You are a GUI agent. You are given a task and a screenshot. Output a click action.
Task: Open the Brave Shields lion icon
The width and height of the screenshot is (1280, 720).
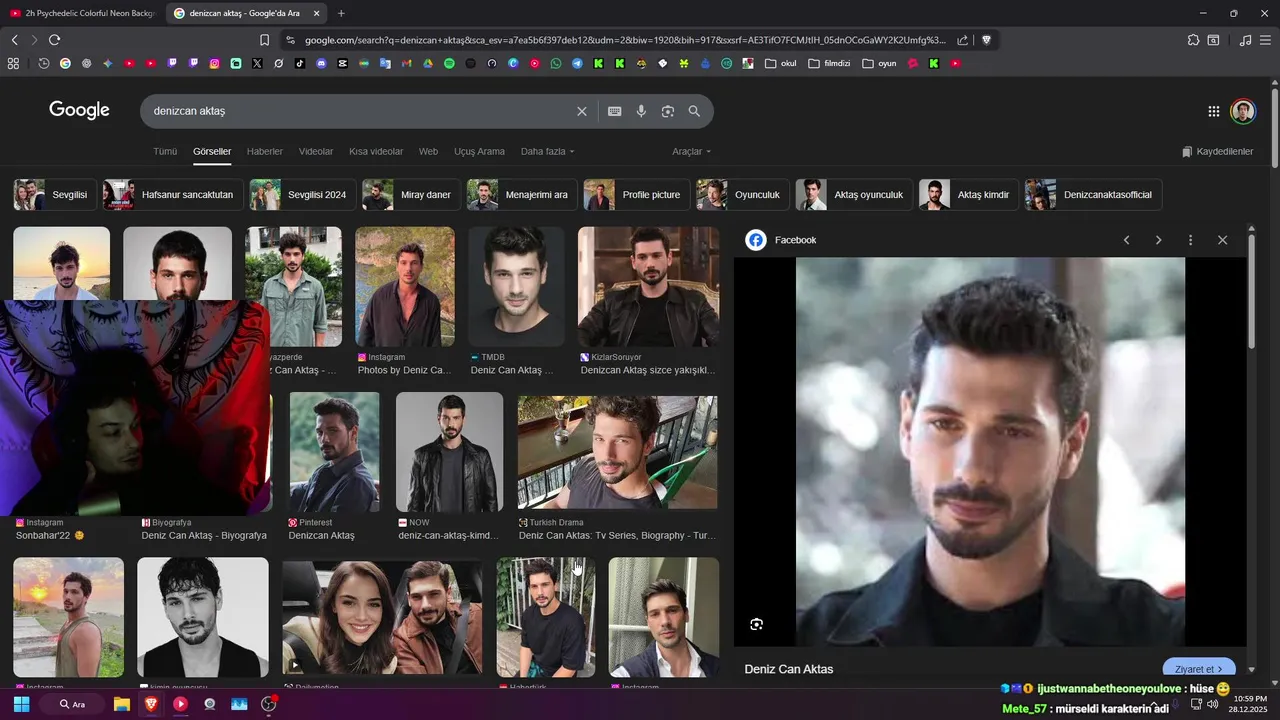[986, 40]
